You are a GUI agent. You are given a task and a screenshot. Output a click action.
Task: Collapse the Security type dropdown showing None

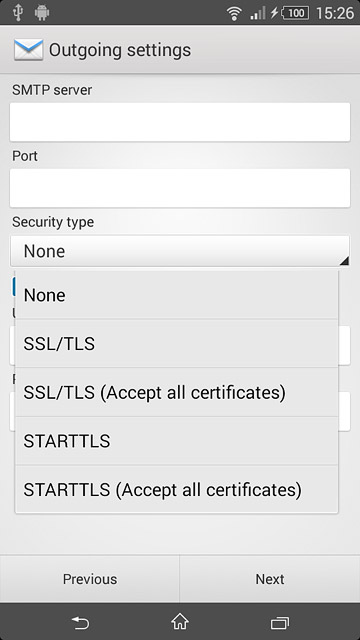(x=180, y=251)
